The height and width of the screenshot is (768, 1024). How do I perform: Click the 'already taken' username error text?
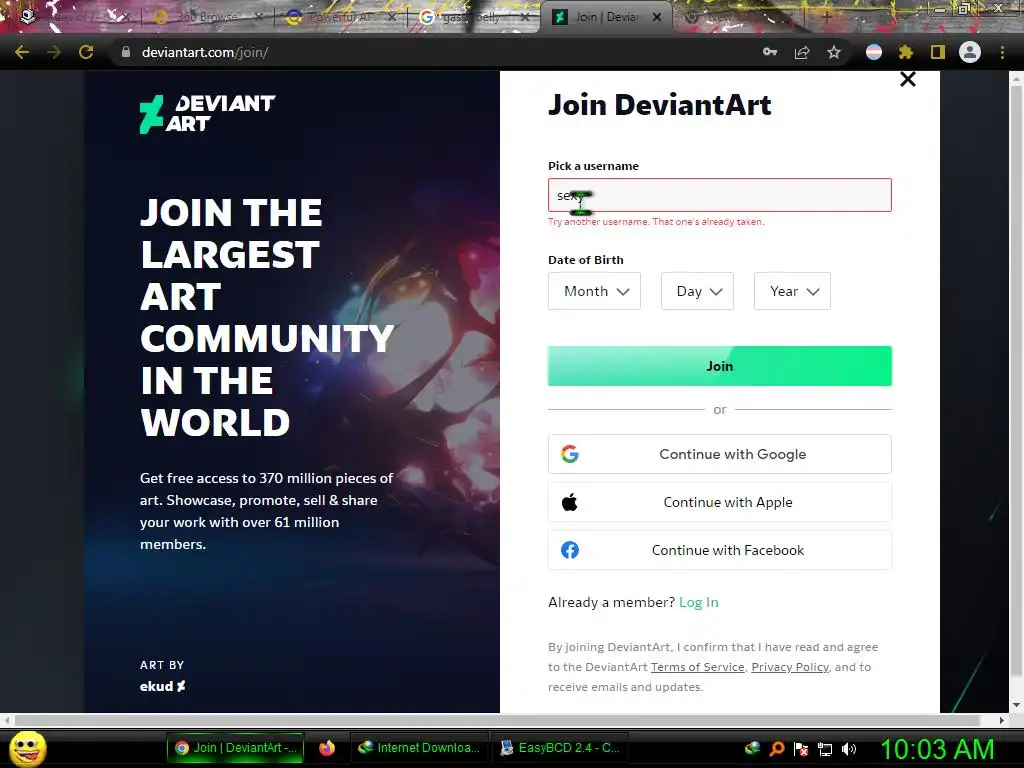click(656, 222)
